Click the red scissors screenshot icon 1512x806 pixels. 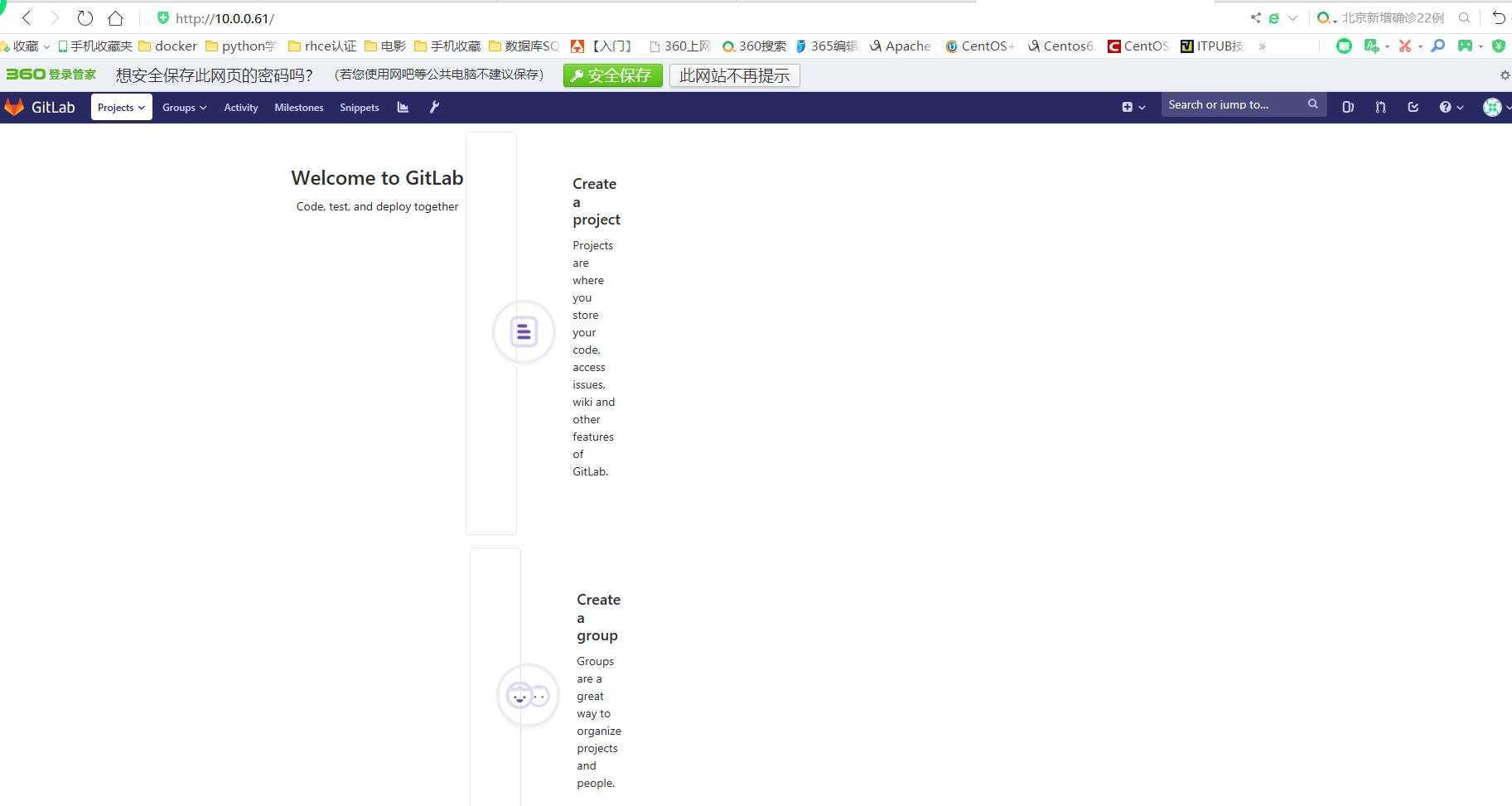[1404, 46]
